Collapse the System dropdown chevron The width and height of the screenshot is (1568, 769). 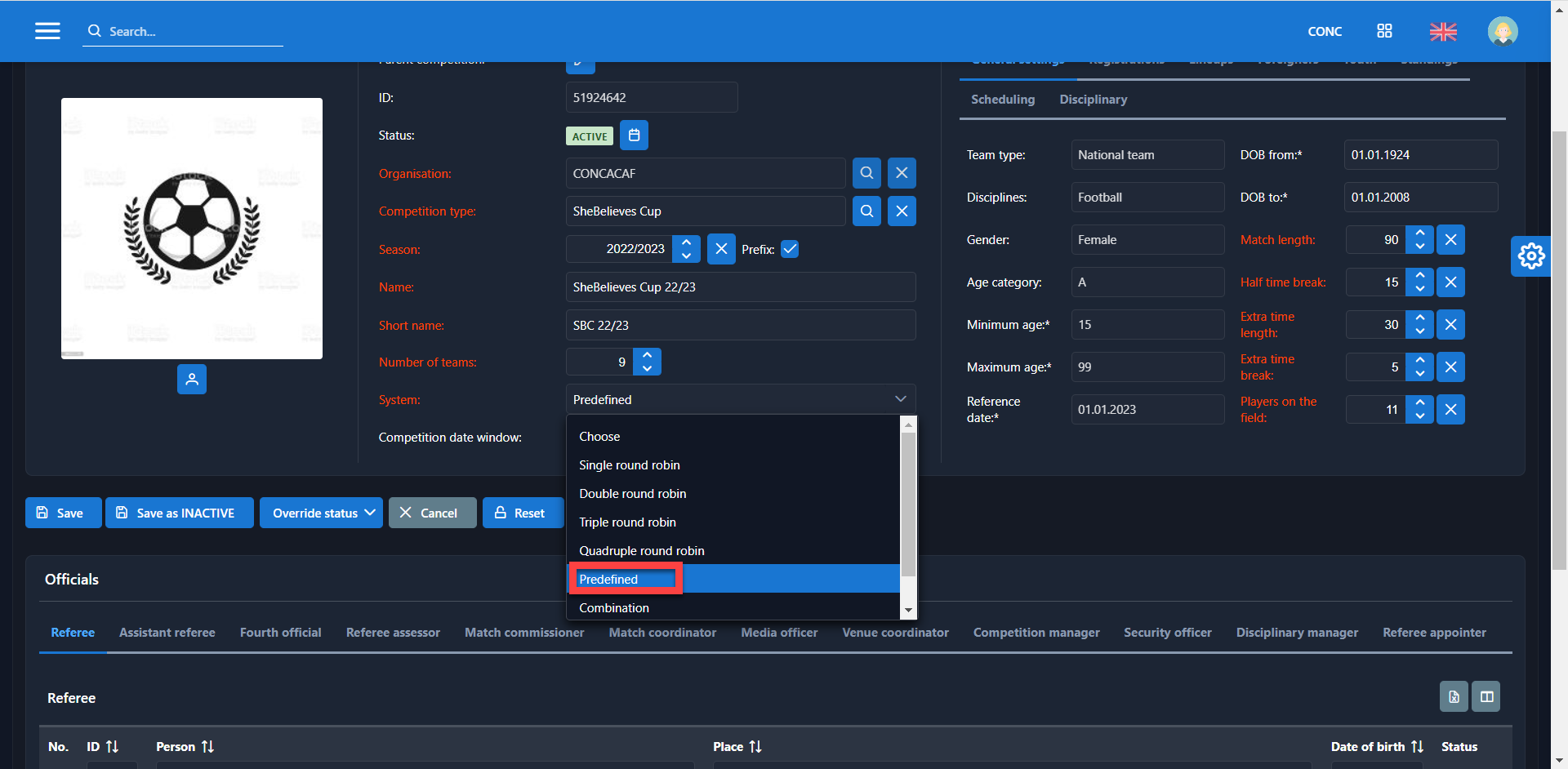900,399
